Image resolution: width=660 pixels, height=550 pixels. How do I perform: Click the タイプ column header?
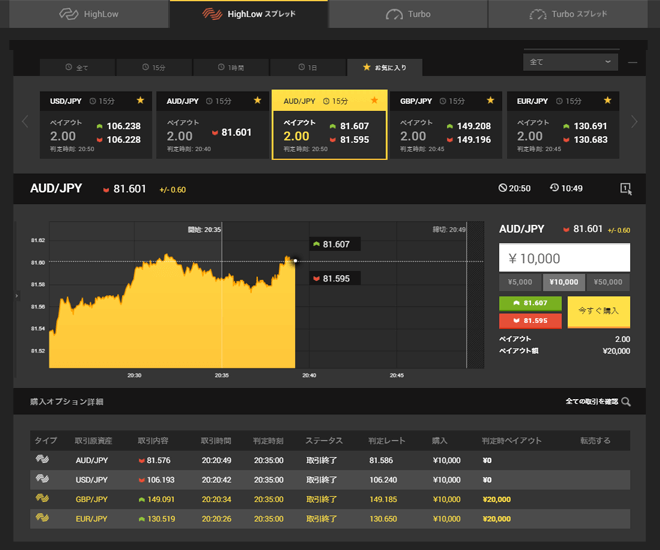46,441
